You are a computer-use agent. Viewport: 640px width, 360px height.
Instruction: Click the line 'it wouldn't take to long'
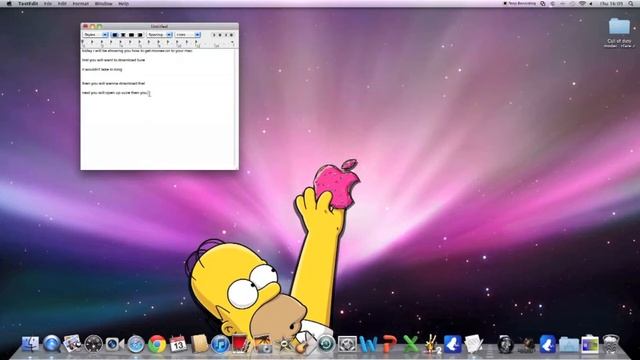pyautogui.click(x=102, y=69)
